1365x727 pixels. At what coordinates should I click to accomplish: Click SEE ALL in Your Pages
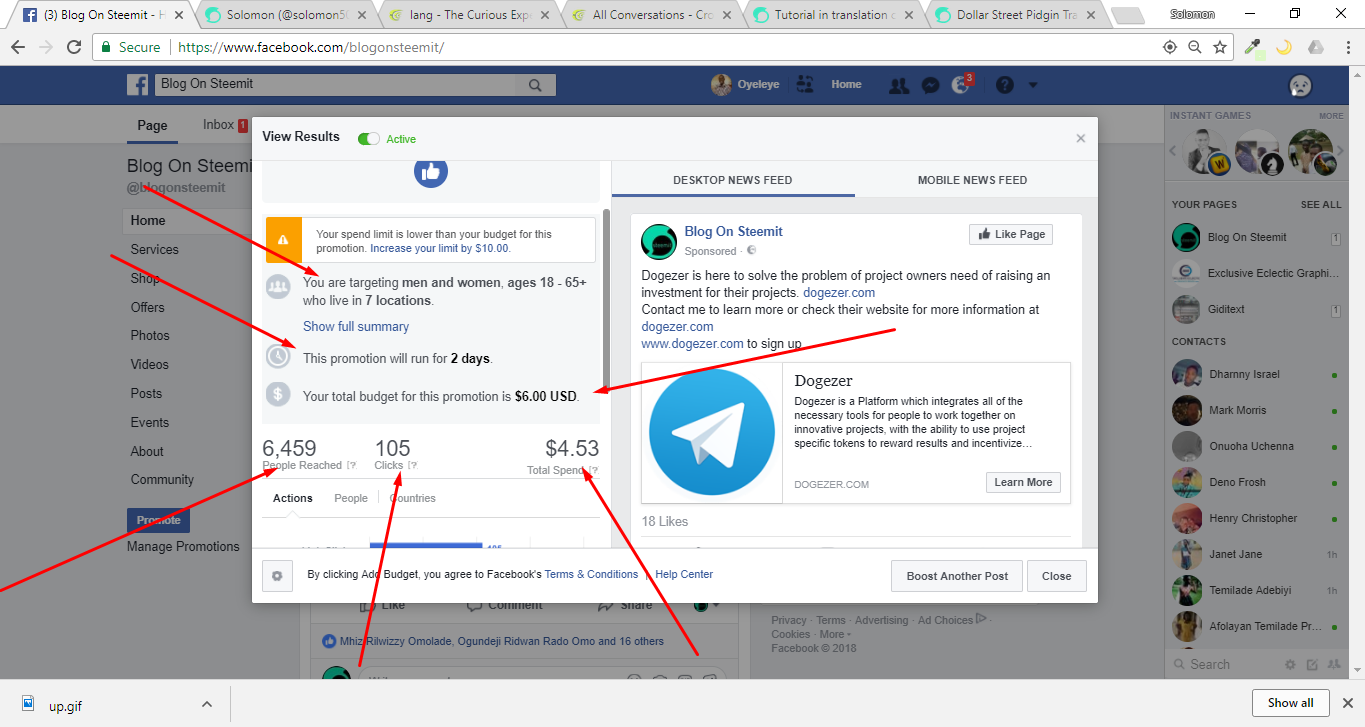[x=1321, y=204]
